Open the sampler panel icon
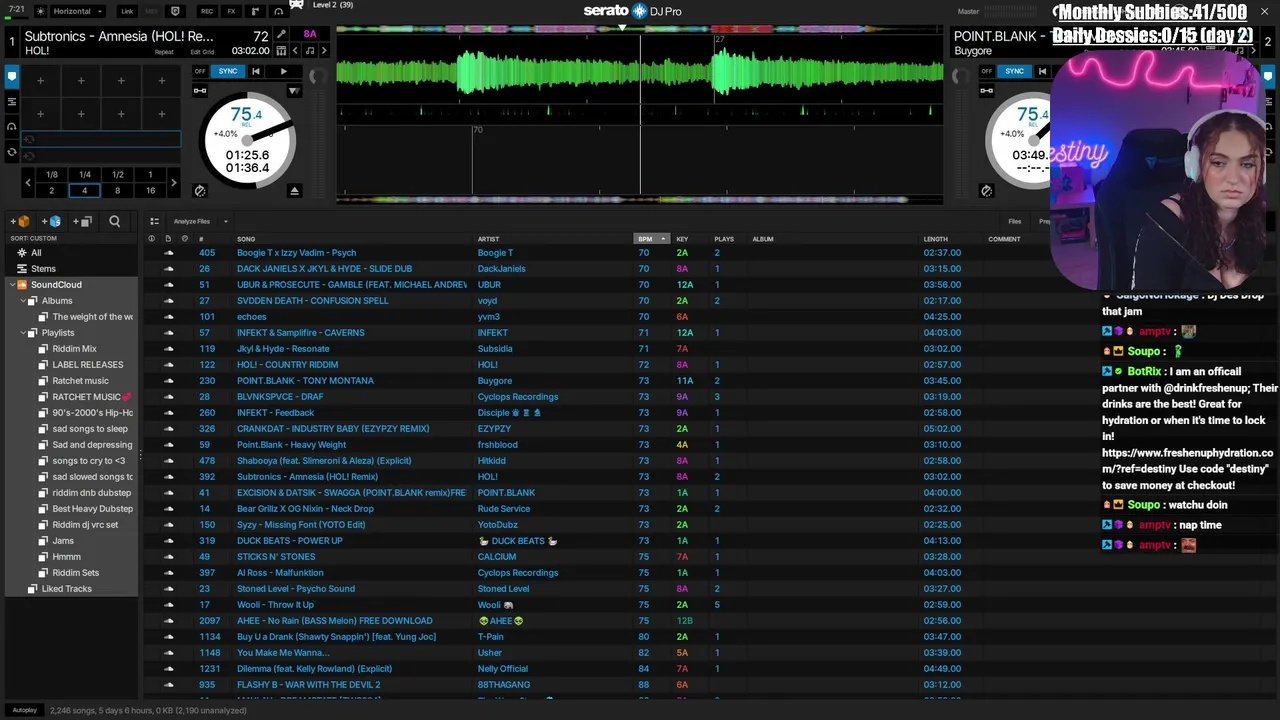 coord(254,11)
